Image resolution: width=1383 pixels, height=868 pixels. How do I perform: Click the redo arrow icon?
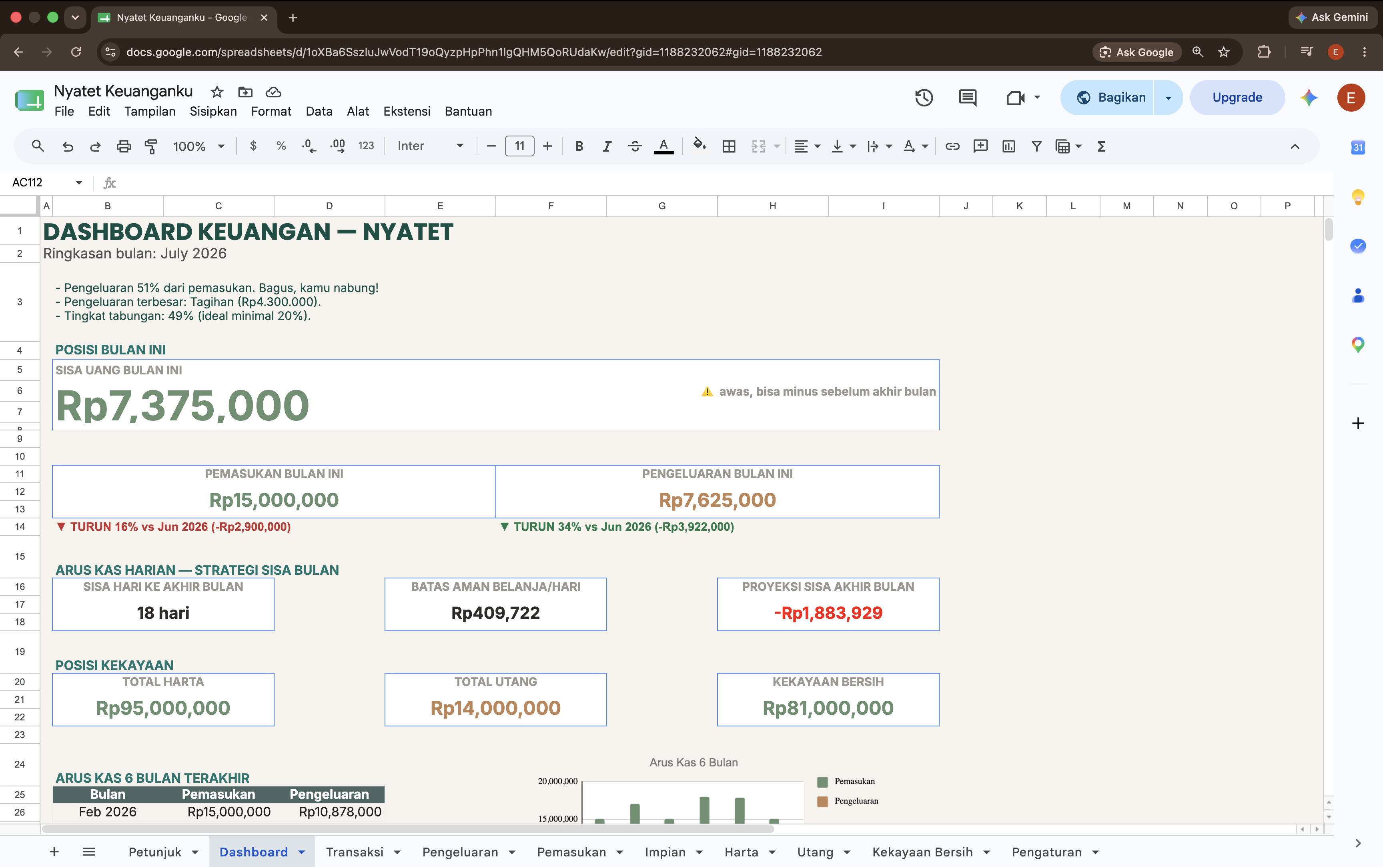(x=95, y=146)
